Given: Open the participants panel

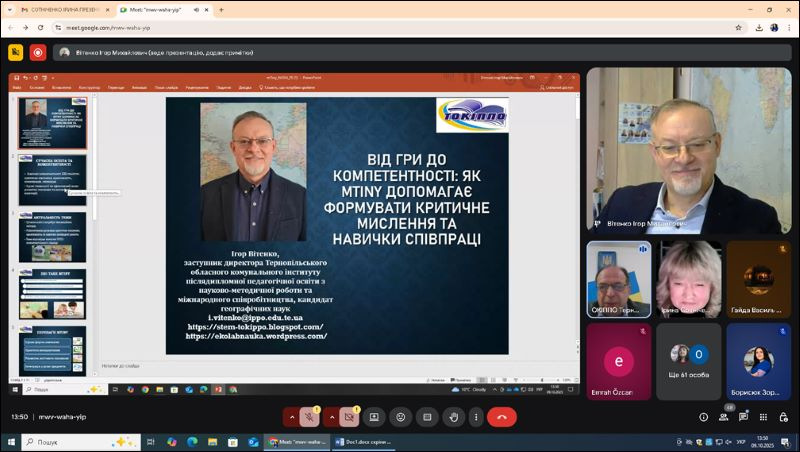Looking at the screenshot, I should point(724,417).
